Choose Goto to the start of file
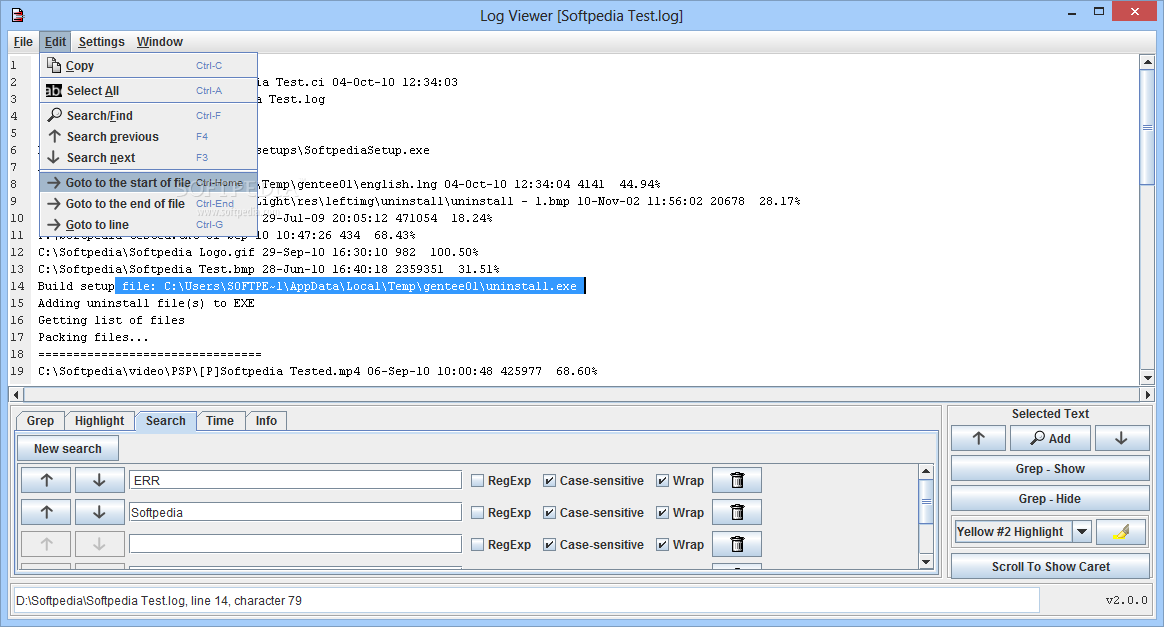This screenshot has height=627, width=1164. coord(148,183)
